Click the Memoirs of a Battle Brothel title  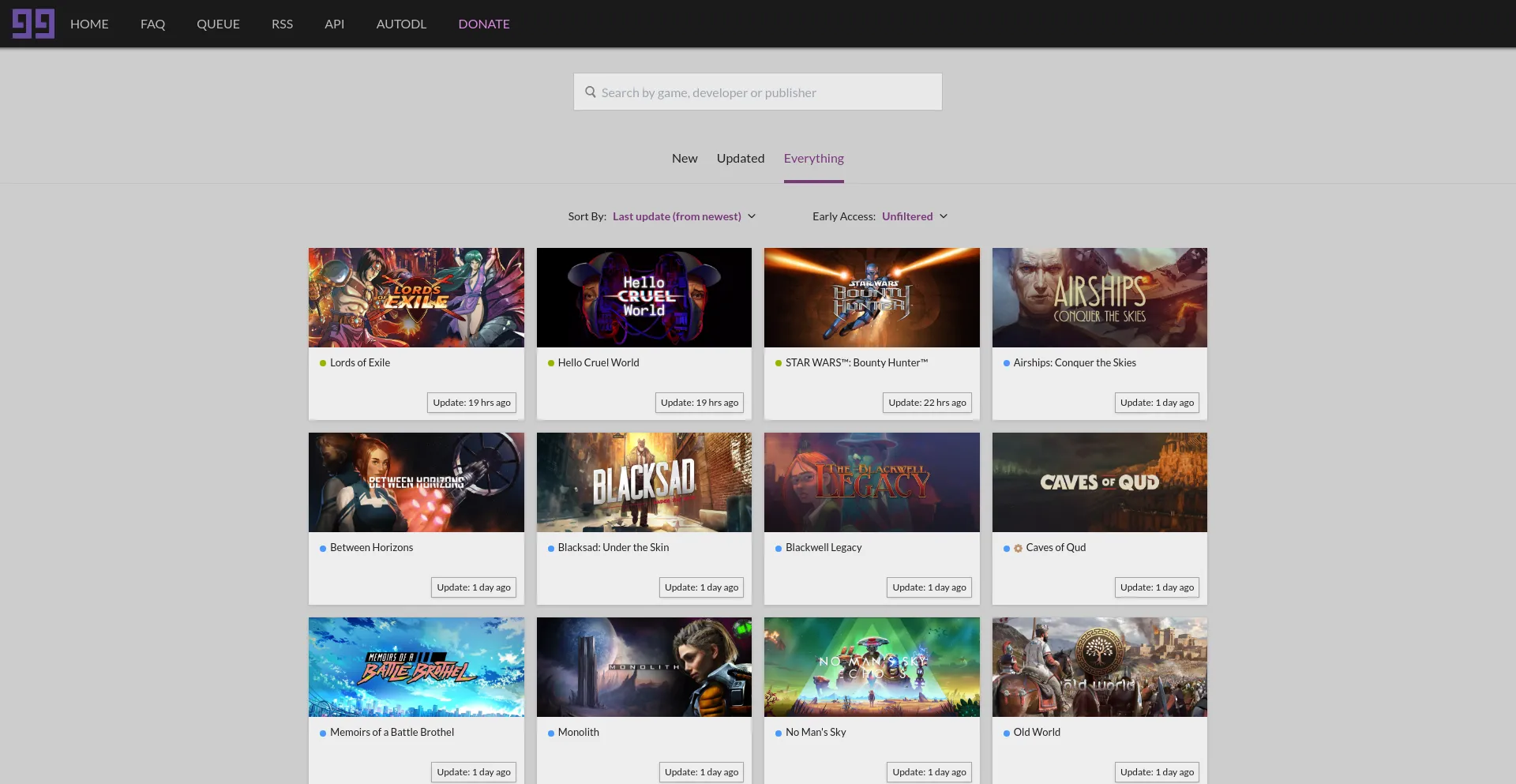click(392, 733)
